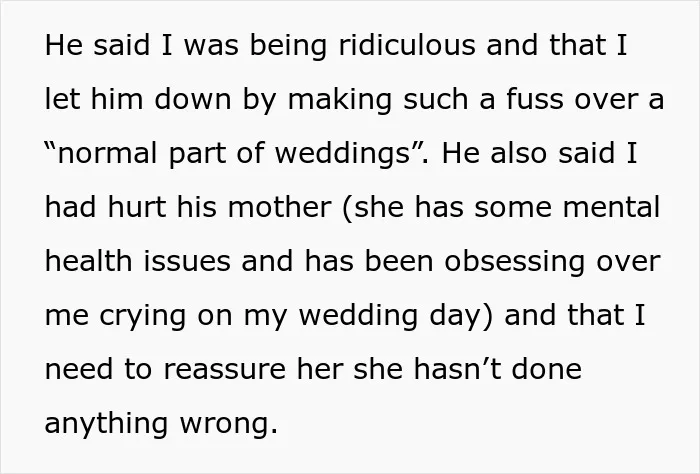Click the word "normal" after the opening quote
The image size is (700, 474).
[x=108, y=153]
